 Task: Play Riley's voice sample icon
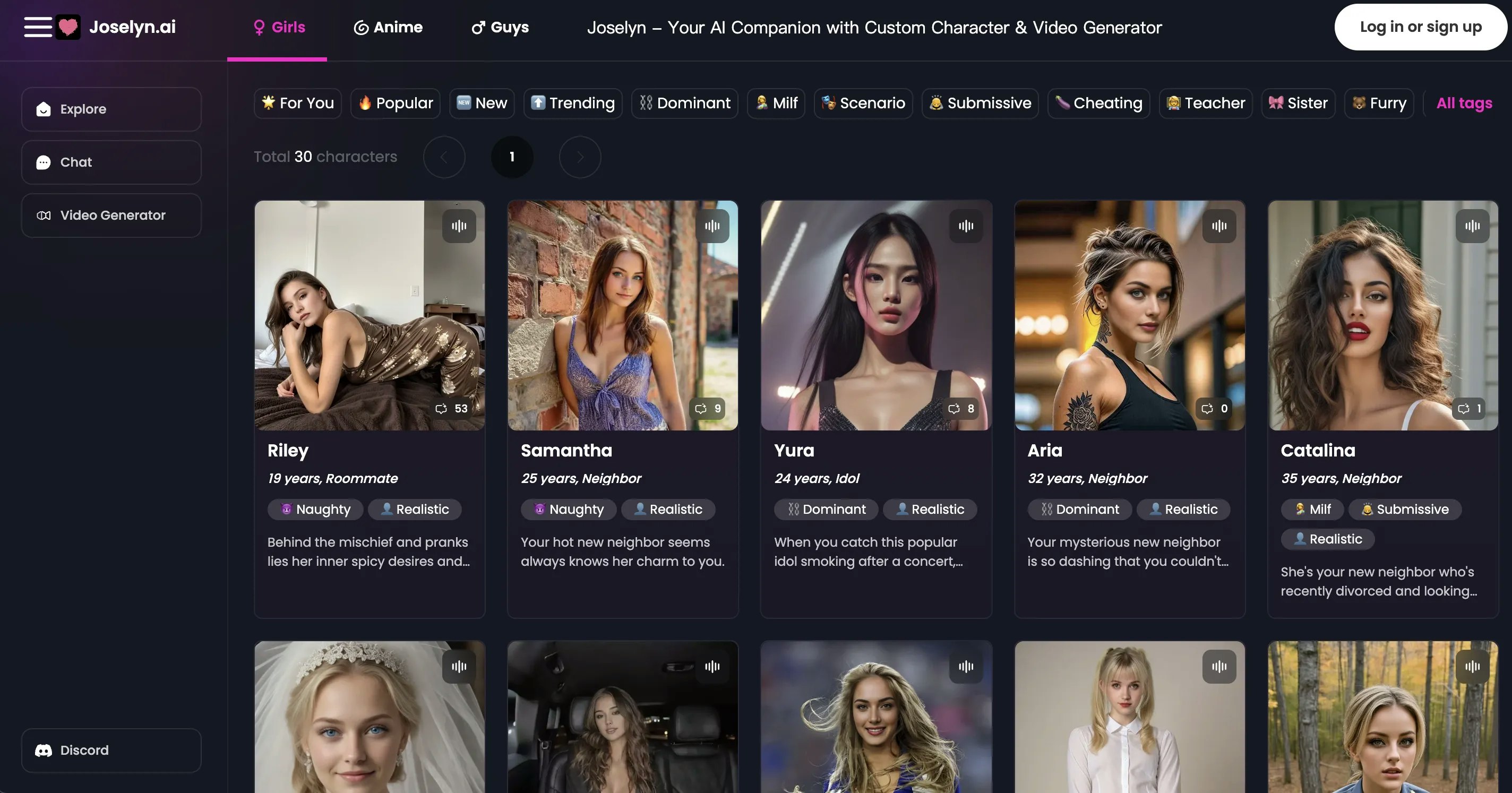pyautogui.click(x=459, y=226)
